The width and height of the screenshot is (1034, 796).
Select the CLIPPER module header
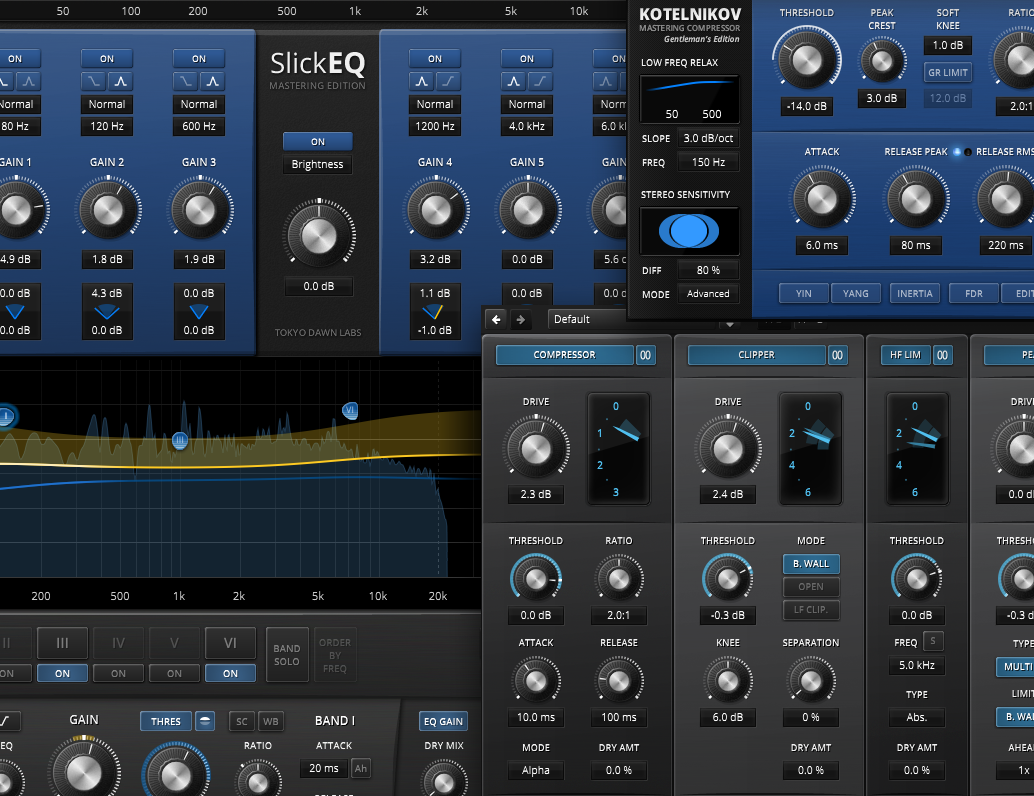point(757,355)
